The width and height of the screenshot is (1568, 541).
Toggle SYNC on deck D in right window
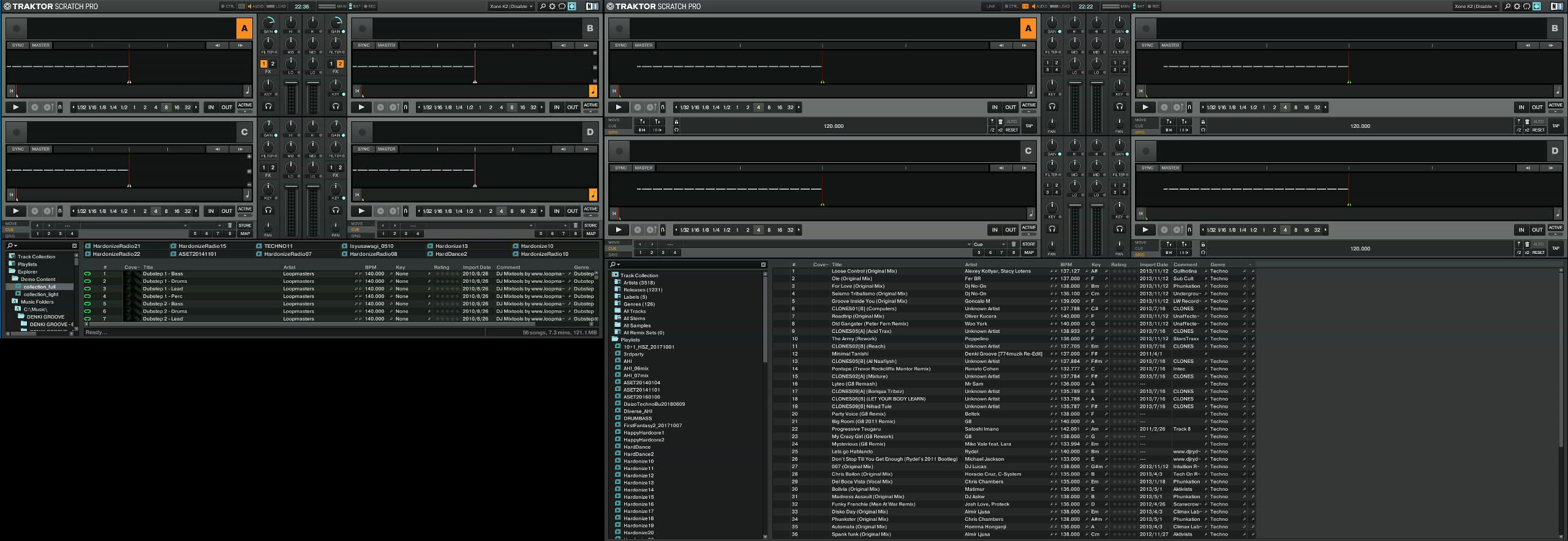tap(1148, 168)
